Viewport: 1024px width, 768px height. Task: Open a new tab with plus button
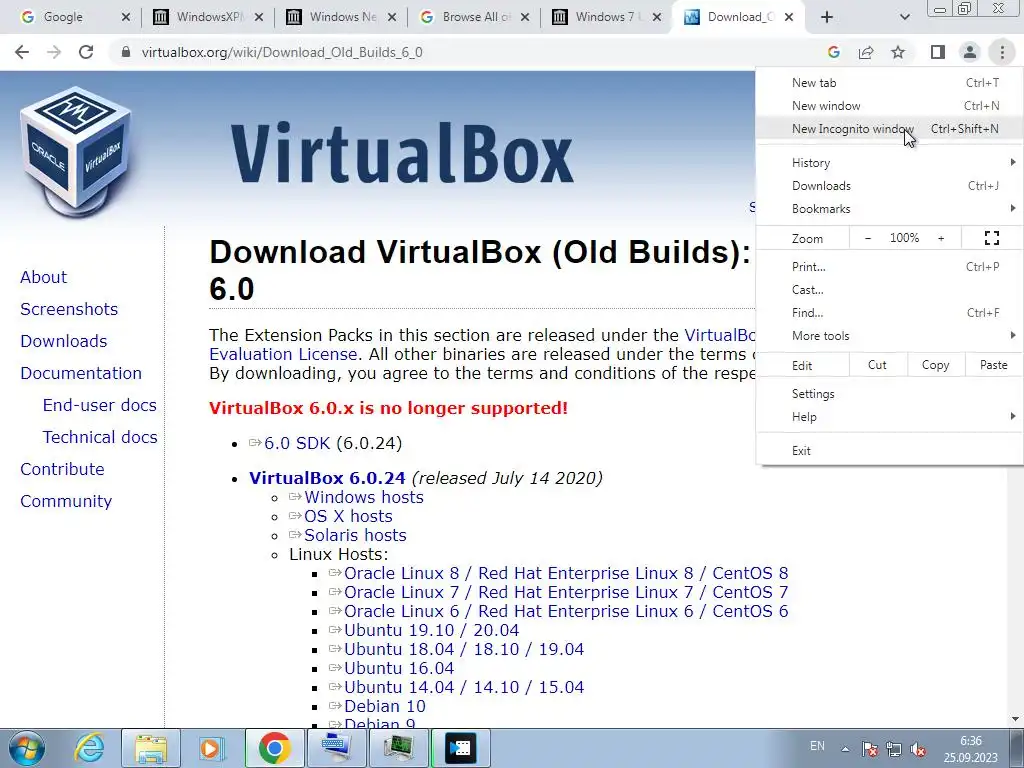827,18
